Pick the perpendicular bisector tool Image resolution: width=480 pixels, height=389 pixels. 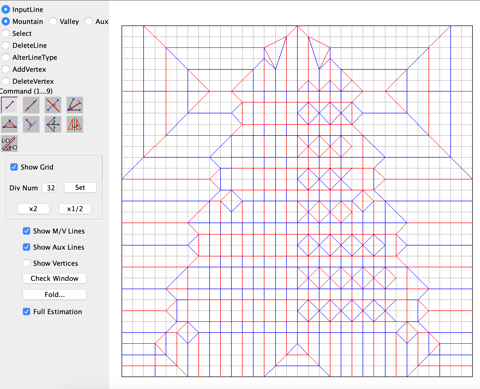tap(53, 105)
